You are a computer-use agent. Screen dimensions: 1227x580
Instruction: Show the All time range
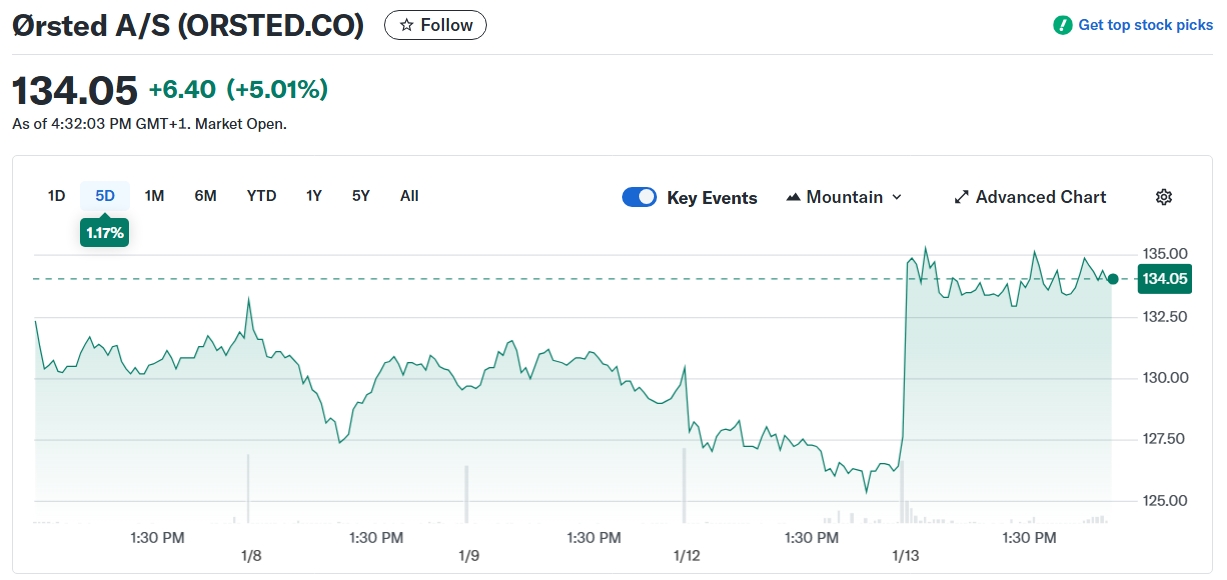point(409,196)
